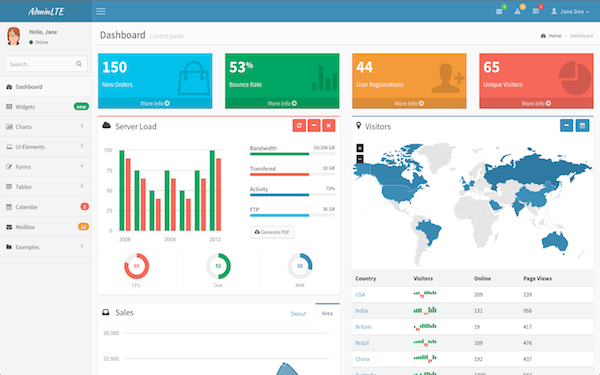The image size is (600, 375).
Task: Click the search magnifier icon in sidebar
Action: click(79, 64)
